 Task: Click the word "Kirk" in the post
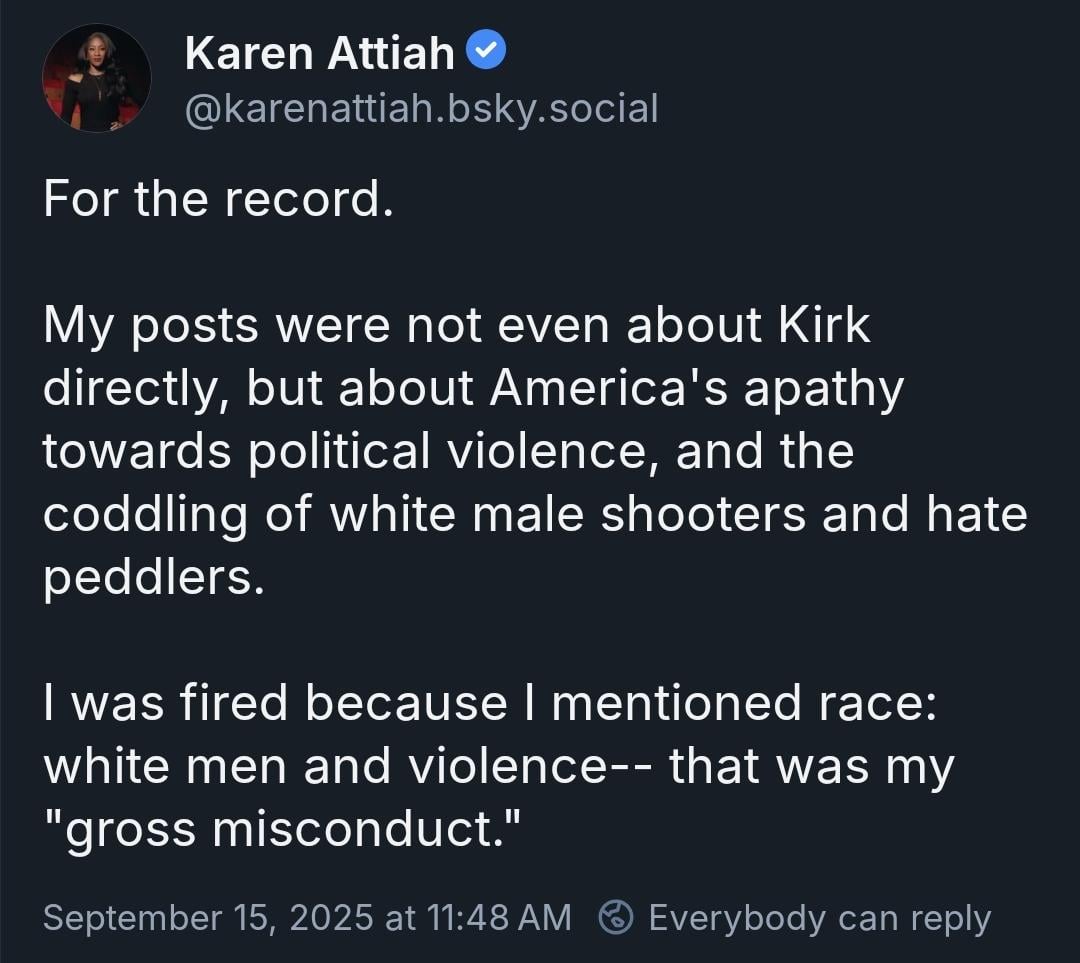coord(824,324)
